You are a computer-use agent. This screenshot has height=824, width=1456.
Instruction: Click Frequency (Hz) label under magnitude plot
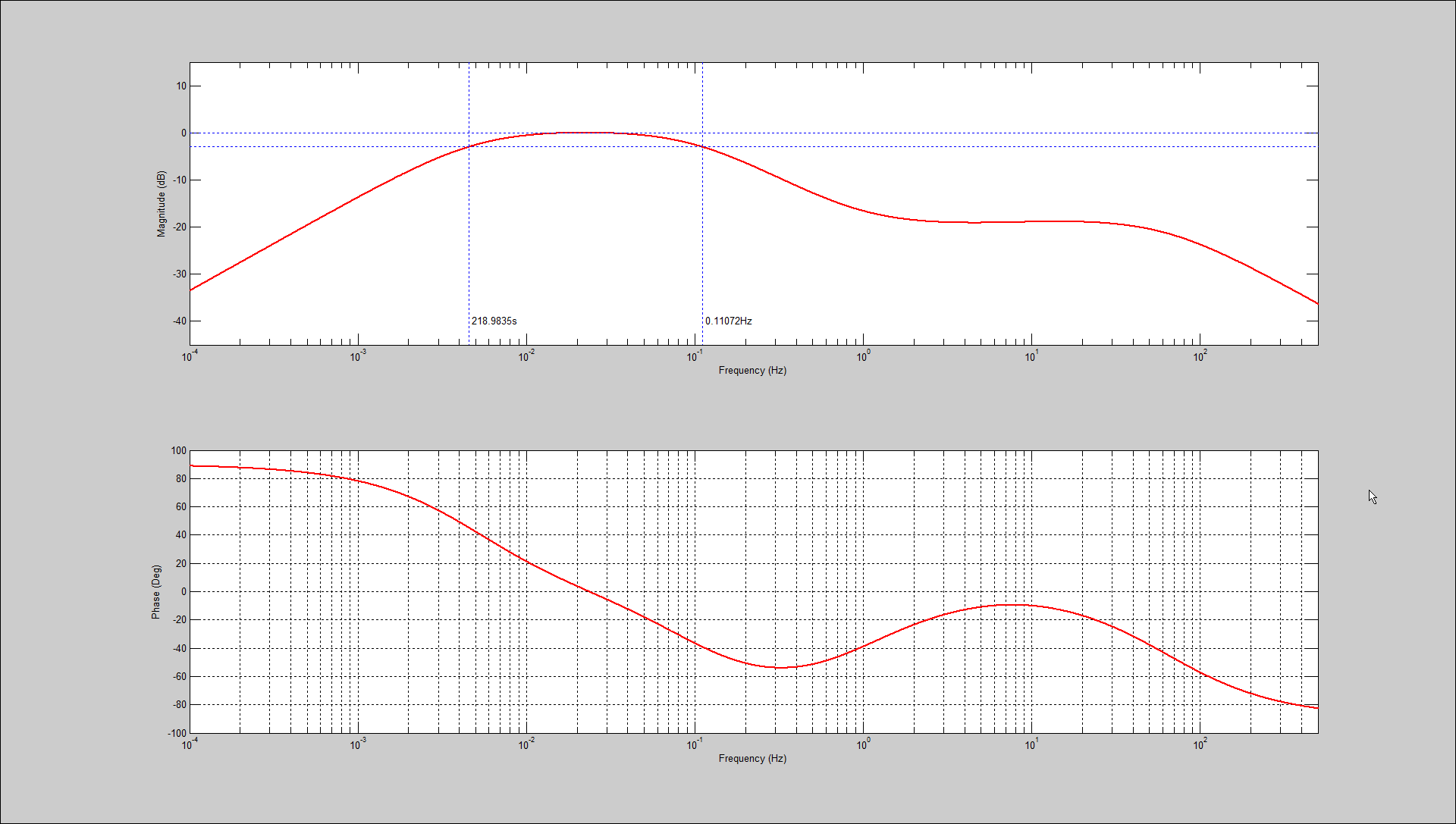(x=752, y=371)
